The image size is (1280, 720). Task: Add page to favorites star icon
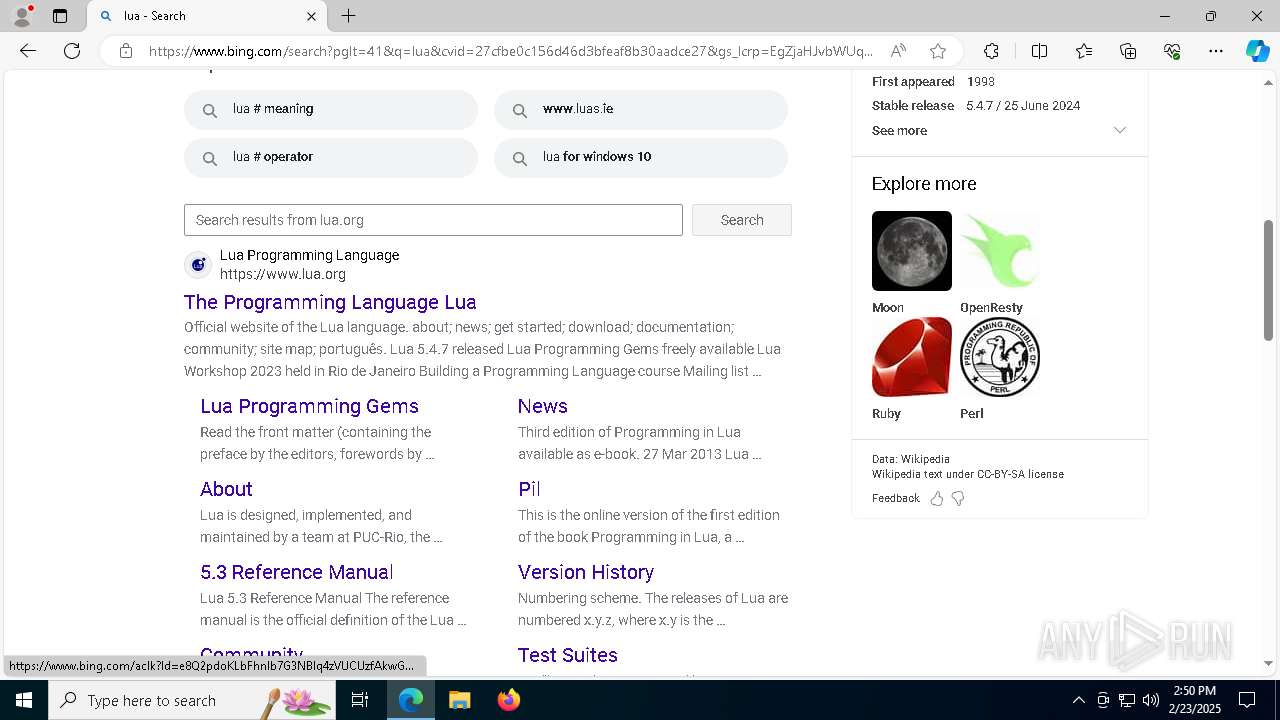click(x=938, y=51)
